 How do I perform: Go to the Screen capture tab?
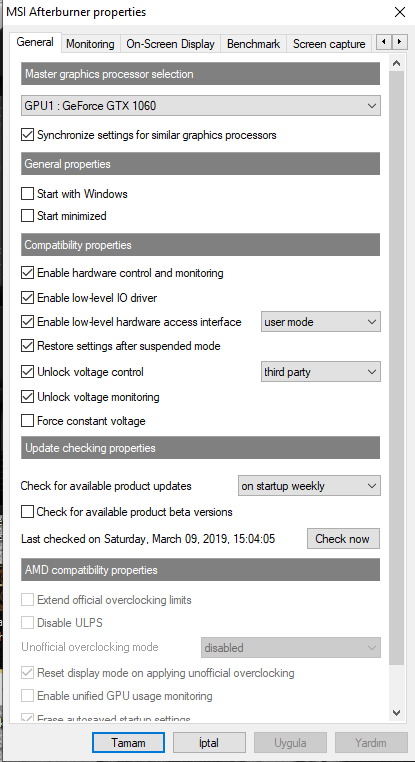[x=329, y=44]
